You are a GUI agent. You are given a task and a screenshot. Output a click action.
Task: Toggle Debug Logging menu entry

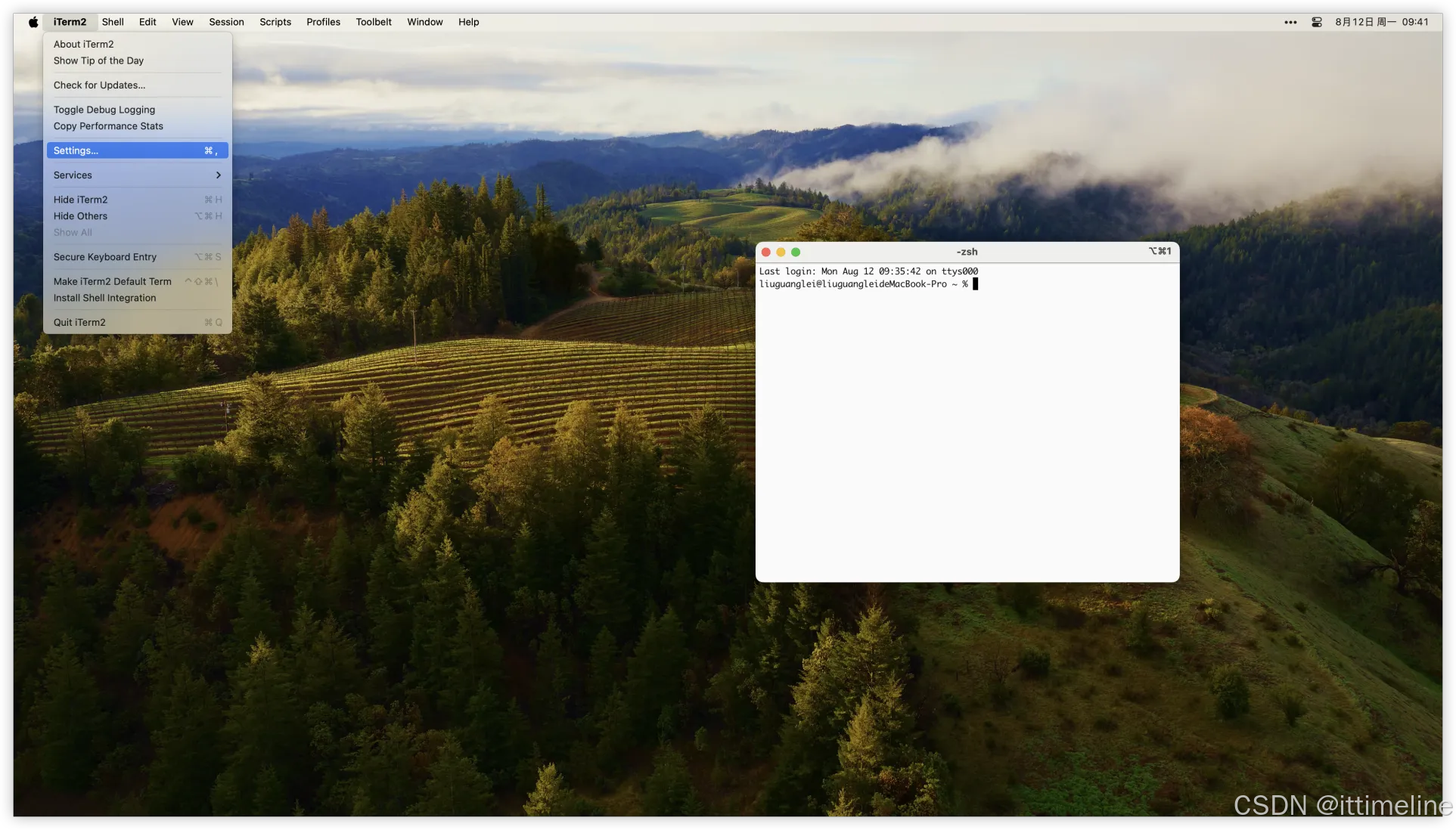(104, 110)
